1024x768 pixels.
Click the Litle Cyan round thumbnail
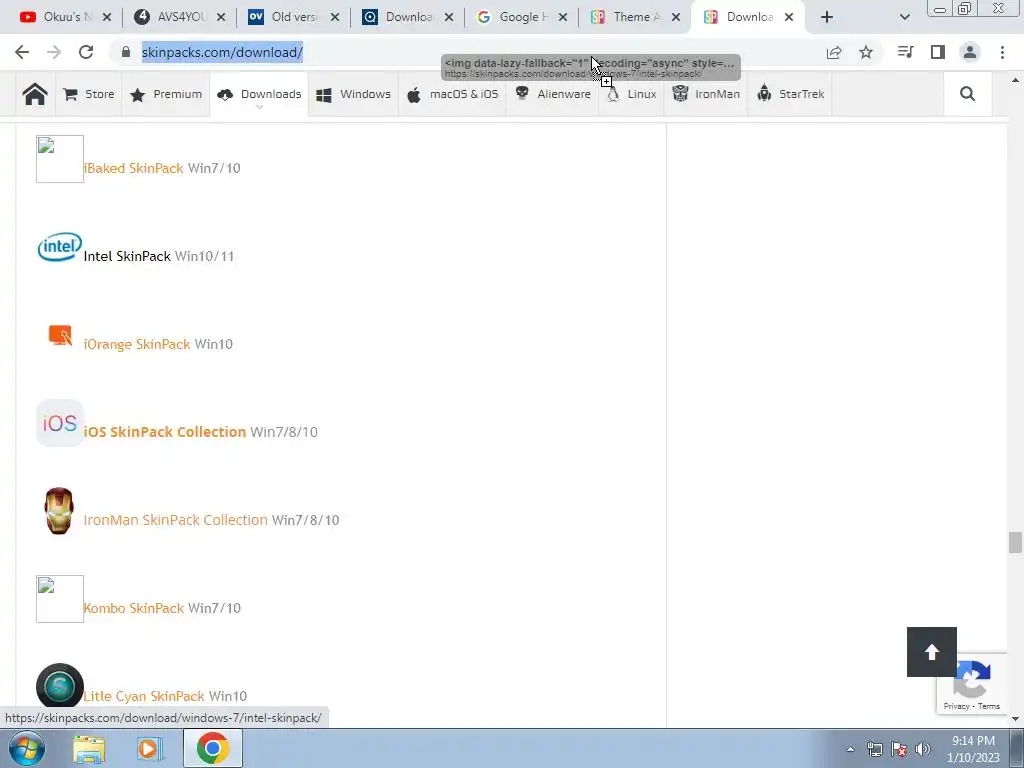(59, 686)
